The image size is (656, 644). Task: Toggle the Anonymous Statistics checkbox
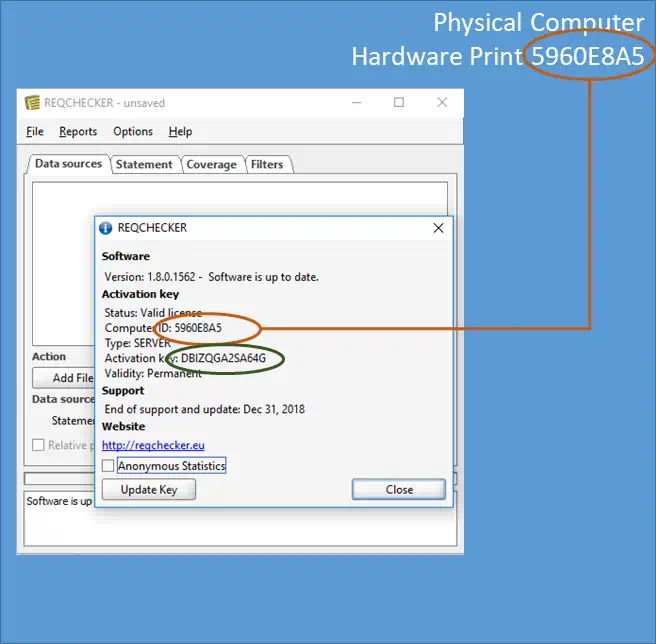108,465
